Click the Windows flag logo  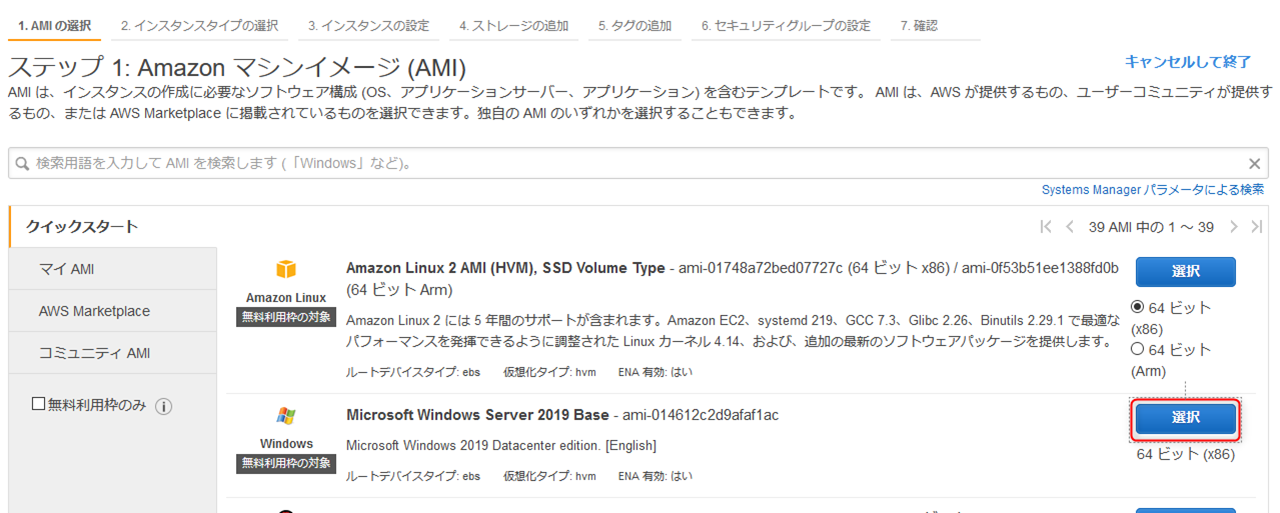(286, 415)
